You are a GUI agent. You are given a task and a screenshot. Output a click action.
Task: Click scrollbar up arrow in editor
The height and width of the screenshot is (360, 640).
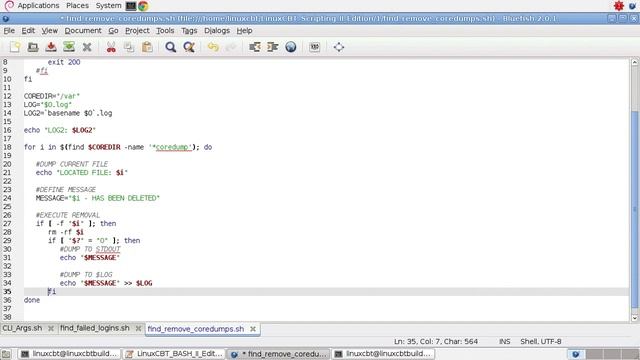pos(635,62)
